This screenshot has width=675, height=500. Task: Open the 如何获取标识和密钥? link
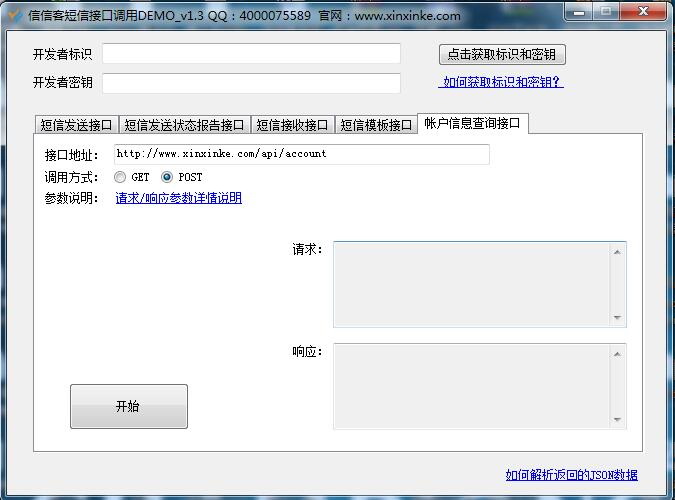[x=501, y=82]
